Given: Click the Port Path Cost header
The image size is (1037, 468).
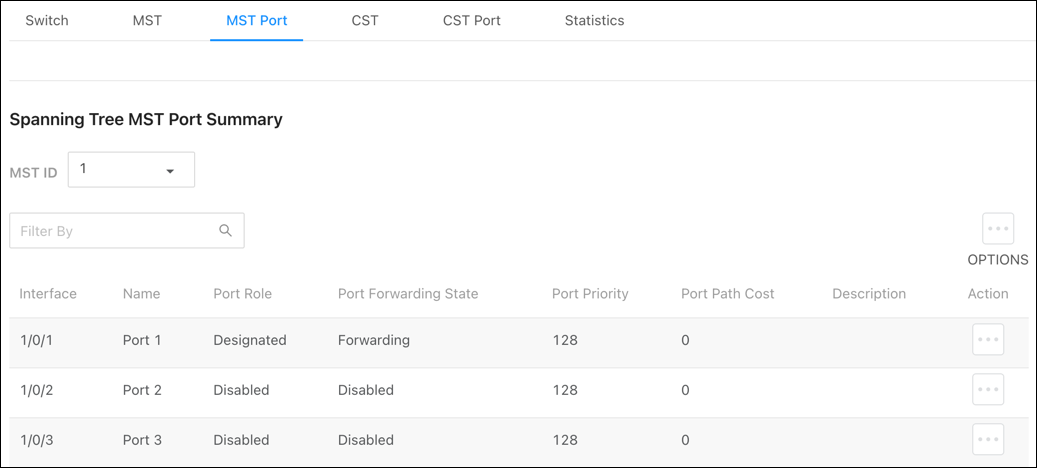Looking at the screenshot, I should (x=727, y=293).
